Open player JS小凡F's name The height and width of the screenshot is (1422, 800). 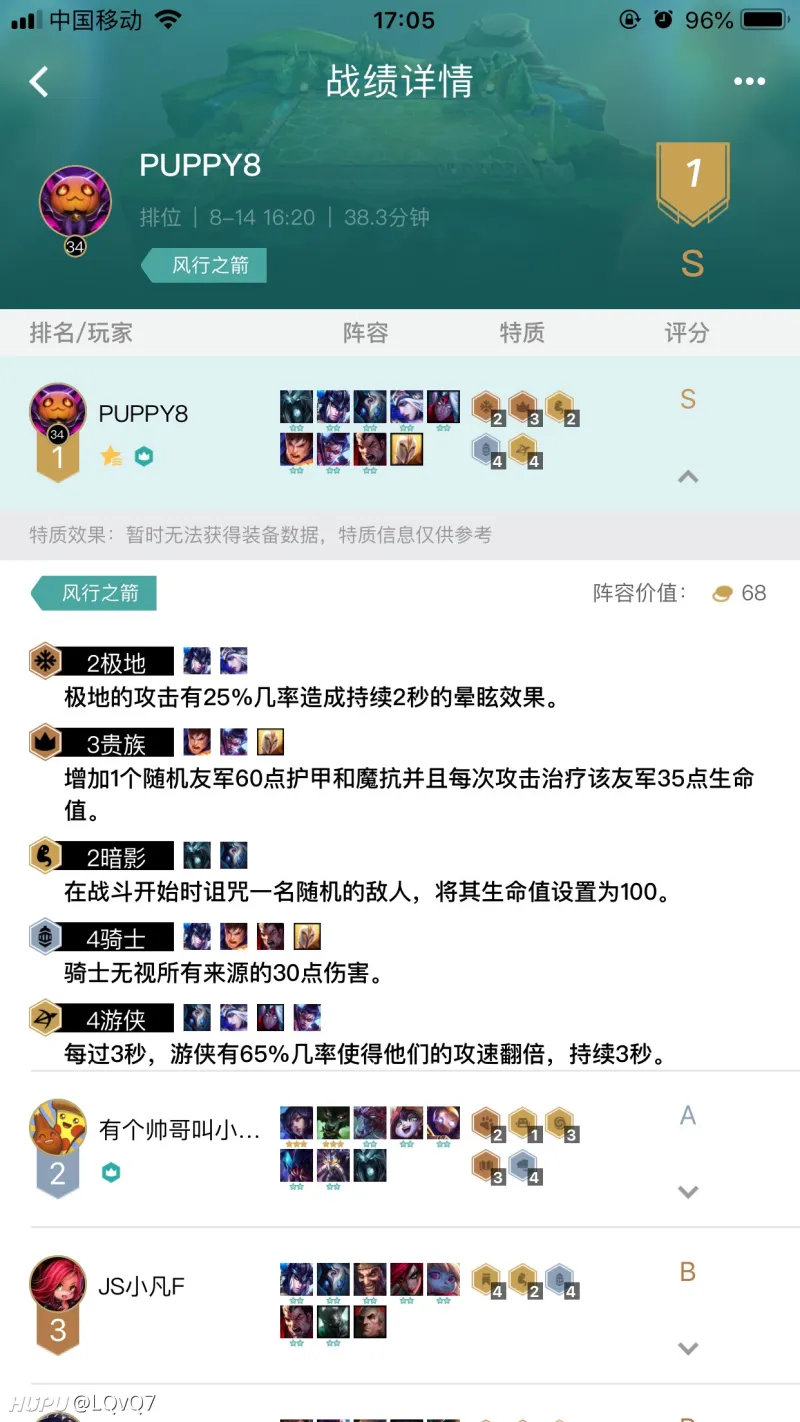141,1286
